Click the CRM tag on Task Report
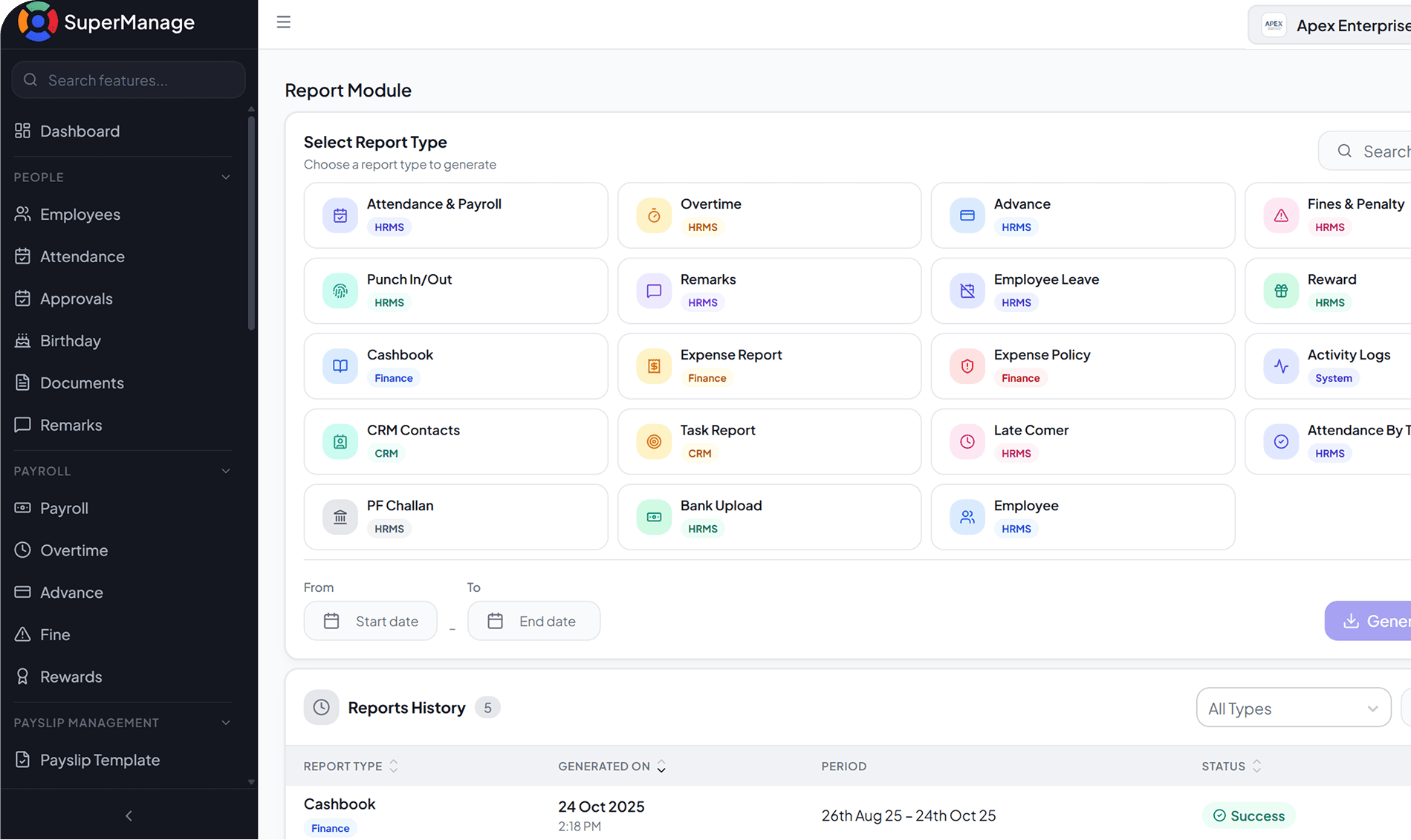Viewport: 1411px width, 840px height. 700,454
